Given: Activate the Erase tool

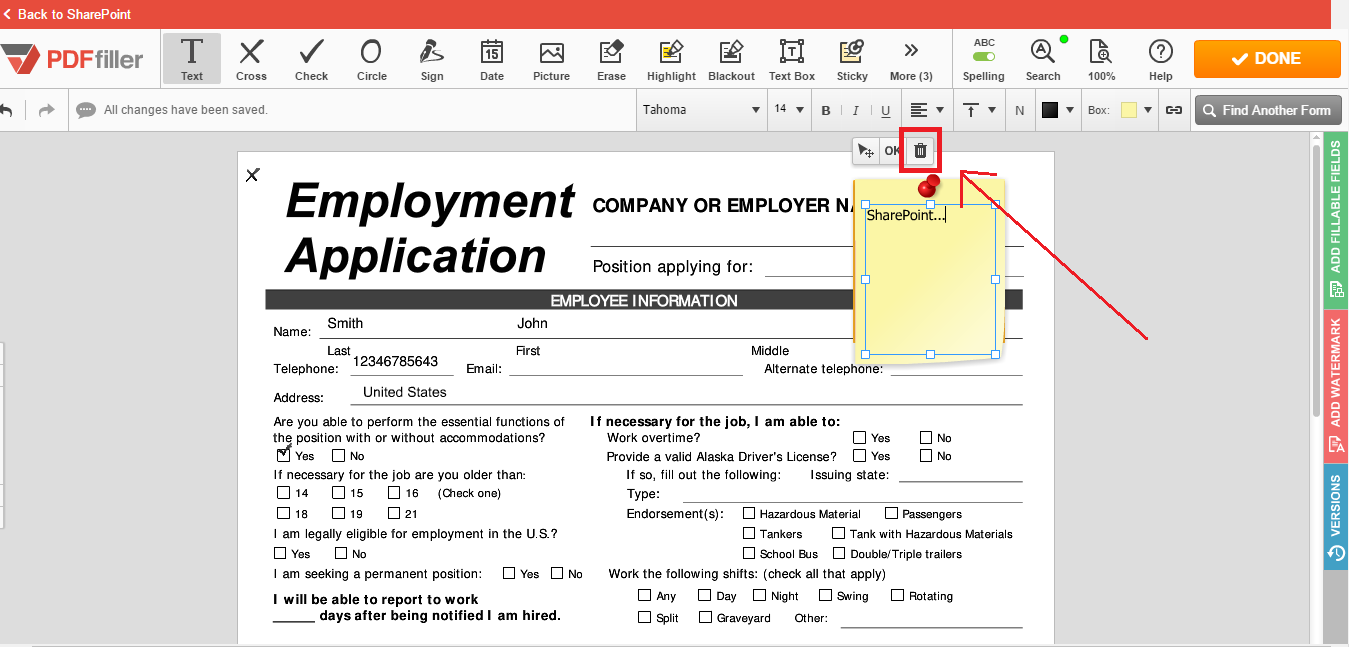Looking at the screenshot, I should pyautogui.click(x=611, y=59).
